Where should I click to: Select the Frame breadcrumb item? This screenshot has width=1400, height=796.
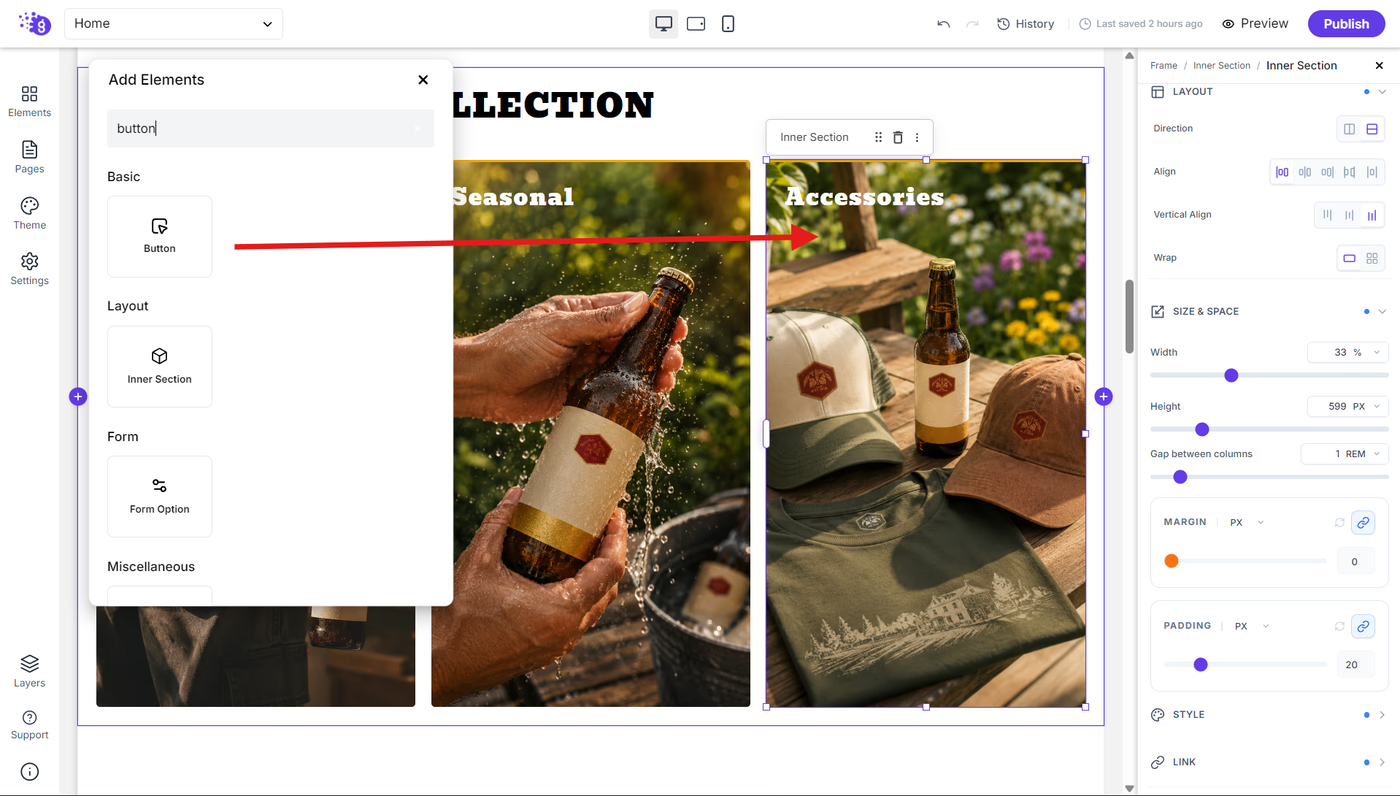pyautogui.click(x=1163, y=66)
